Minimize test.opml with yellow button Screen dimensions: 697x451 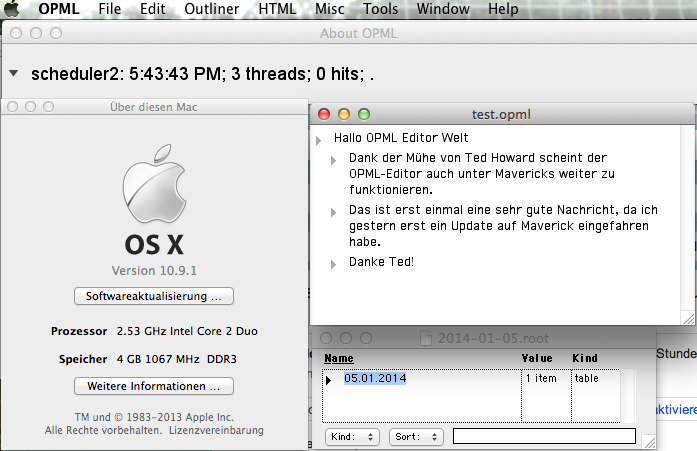coord(344,114)
